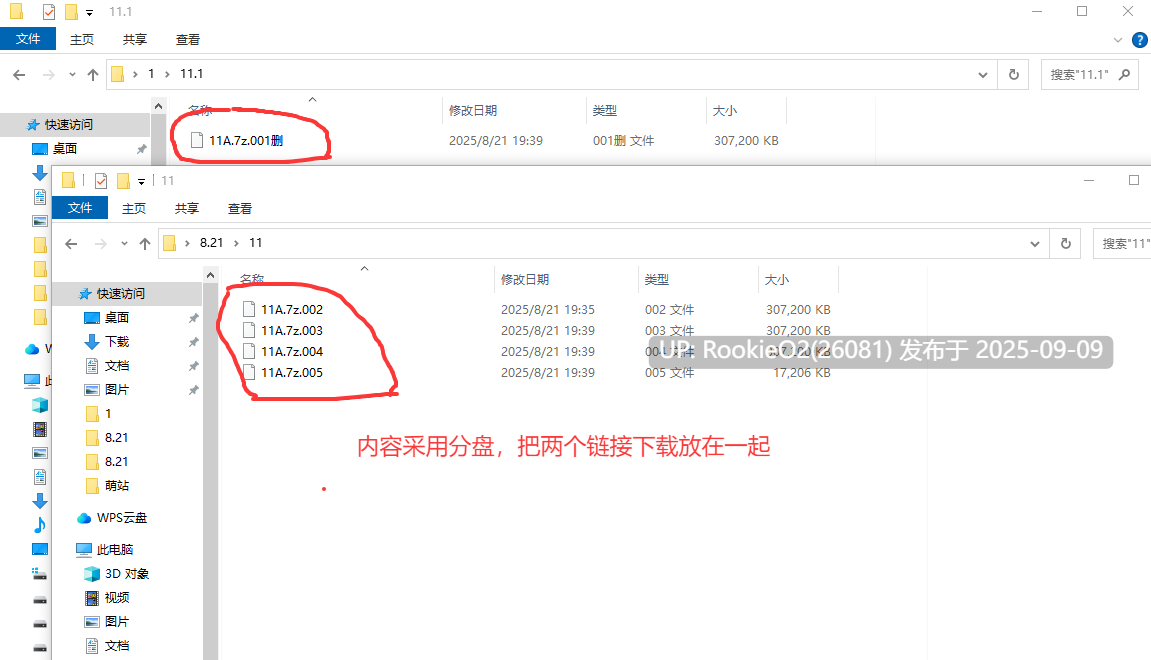Image resolution: width=1151 pixels, height=660 pixels.
Task: Sort by 大小 column in 11.1 window
Action: pos(725,111)
